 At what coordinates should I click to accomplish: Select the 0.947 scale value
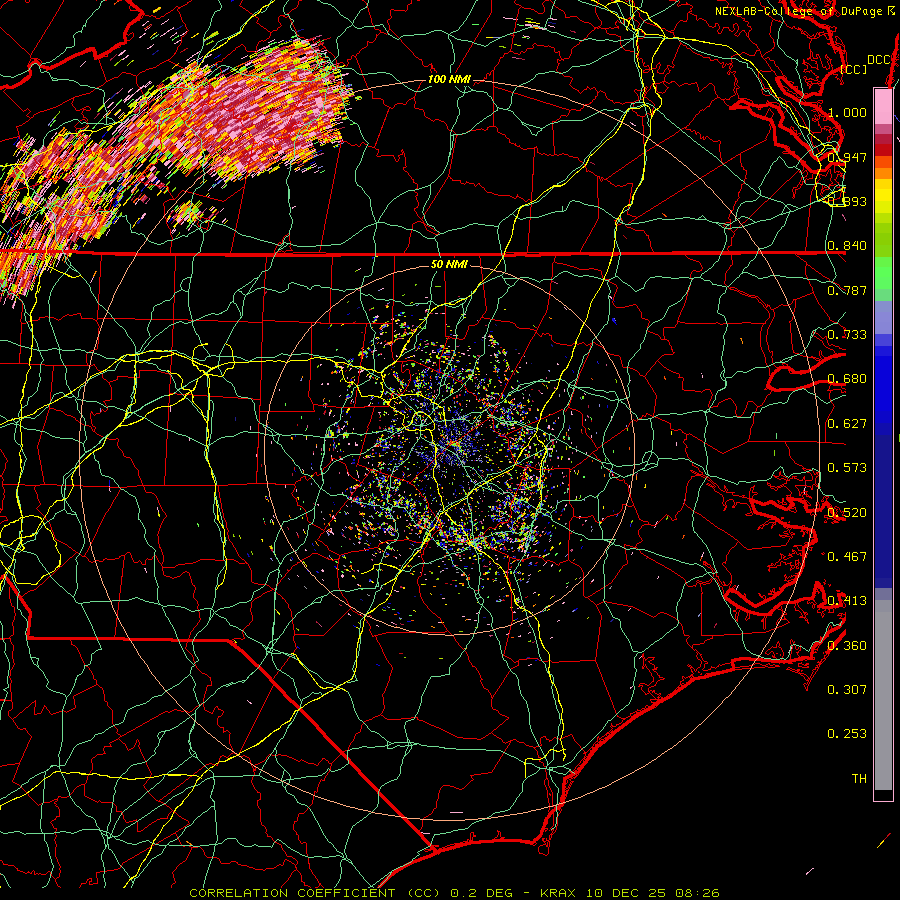847,157
